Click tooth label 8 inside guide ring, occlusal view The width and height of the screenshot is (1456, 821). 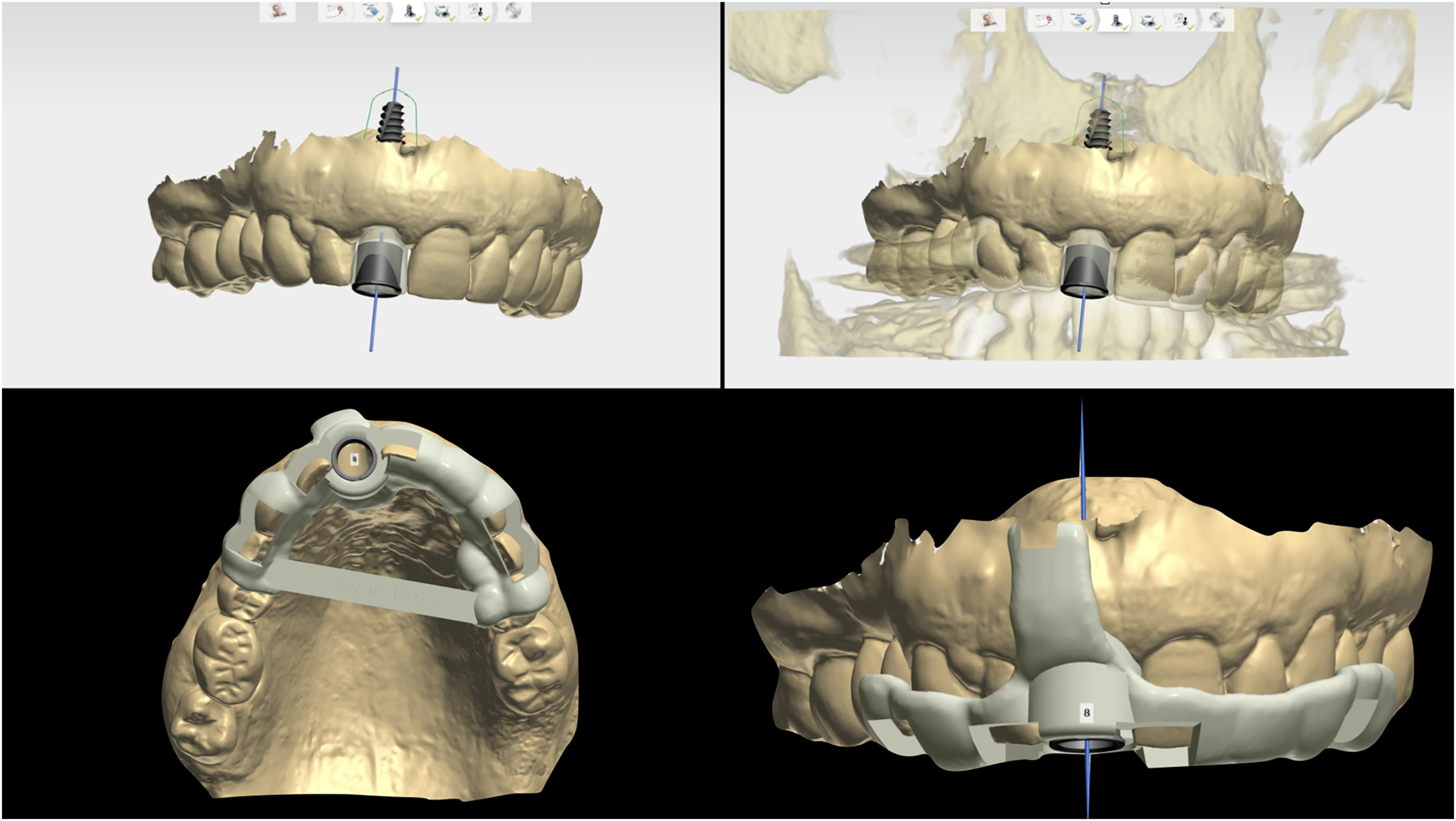point(355,459)
